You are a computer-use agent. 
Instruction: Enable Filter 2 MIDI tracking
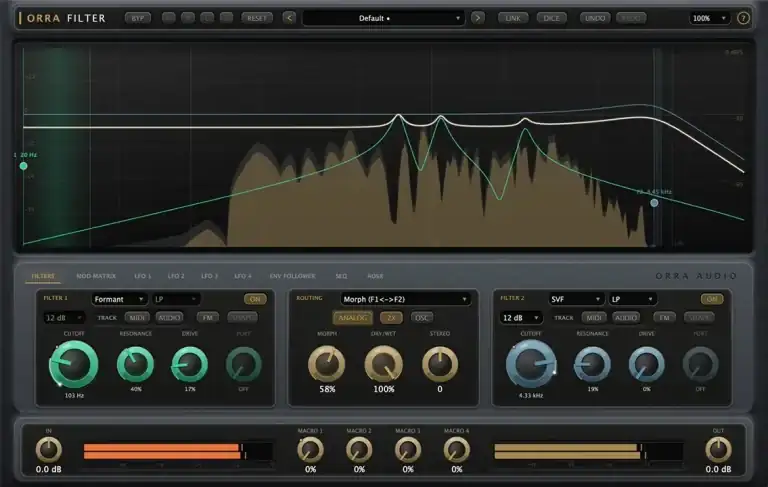(x=594, y=318)
